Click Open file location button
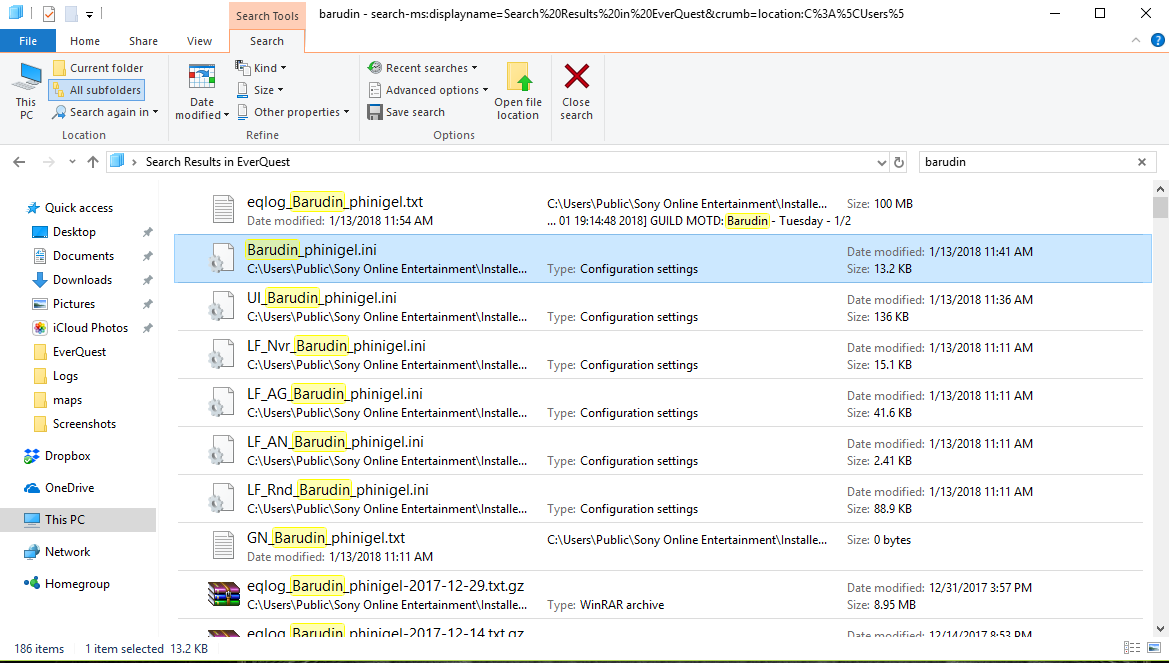Viewport: 1169px width, 663px height. (x=518, y=91)
